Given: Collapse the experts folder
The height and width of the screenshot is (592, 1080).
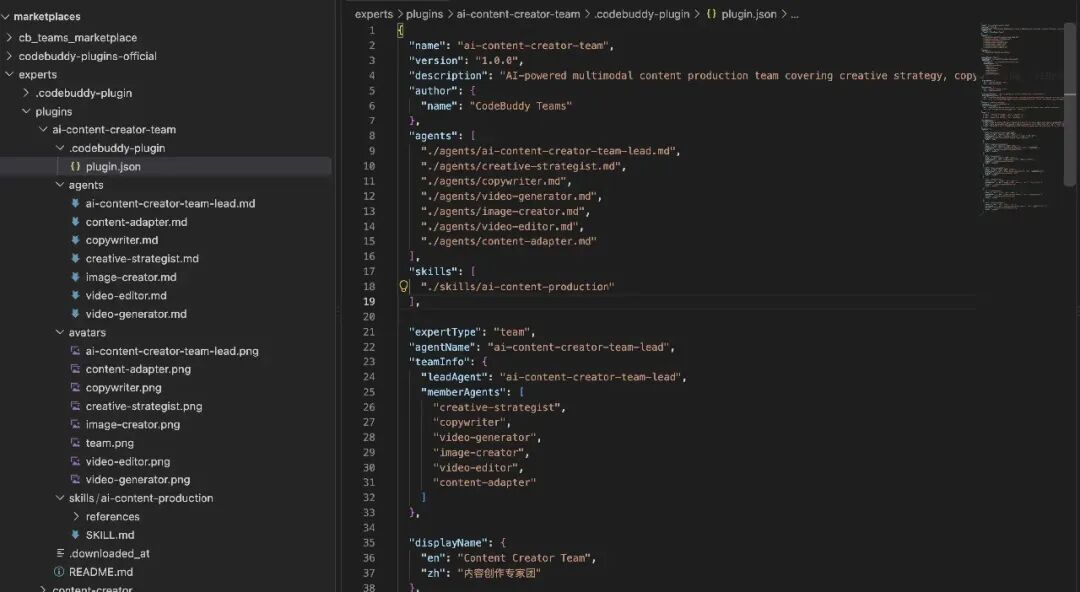Looking at the screenshot, I should pos(10,74).
